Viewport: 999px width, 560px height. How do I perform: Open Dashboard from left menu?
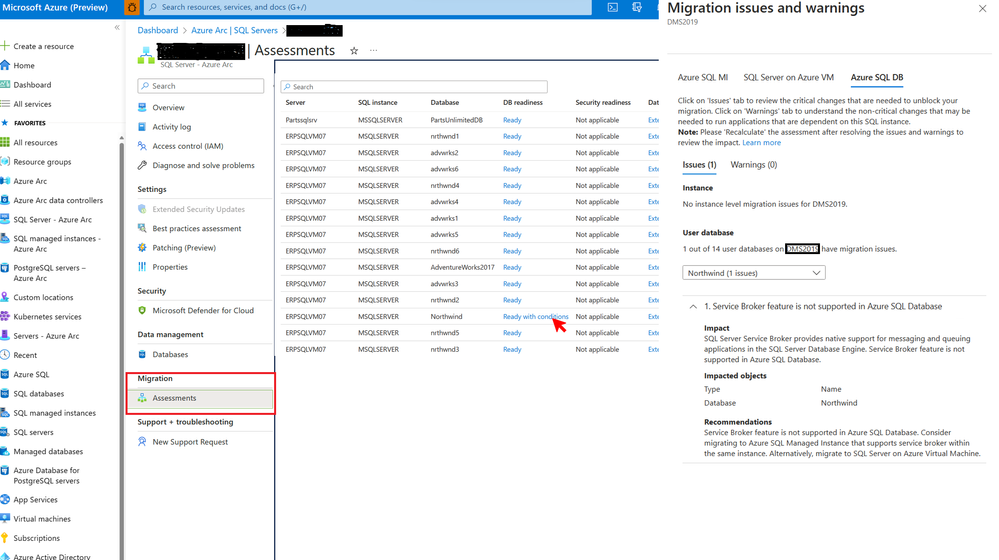(x=32, y=85)
